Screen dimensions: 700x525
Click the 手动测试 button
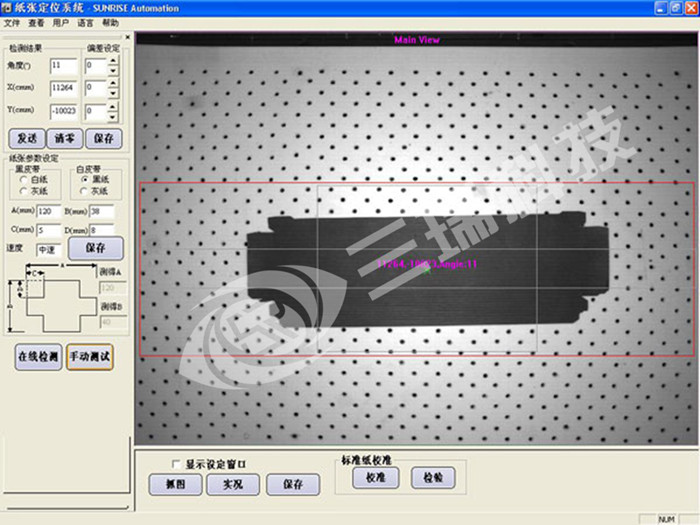point(90,357)
